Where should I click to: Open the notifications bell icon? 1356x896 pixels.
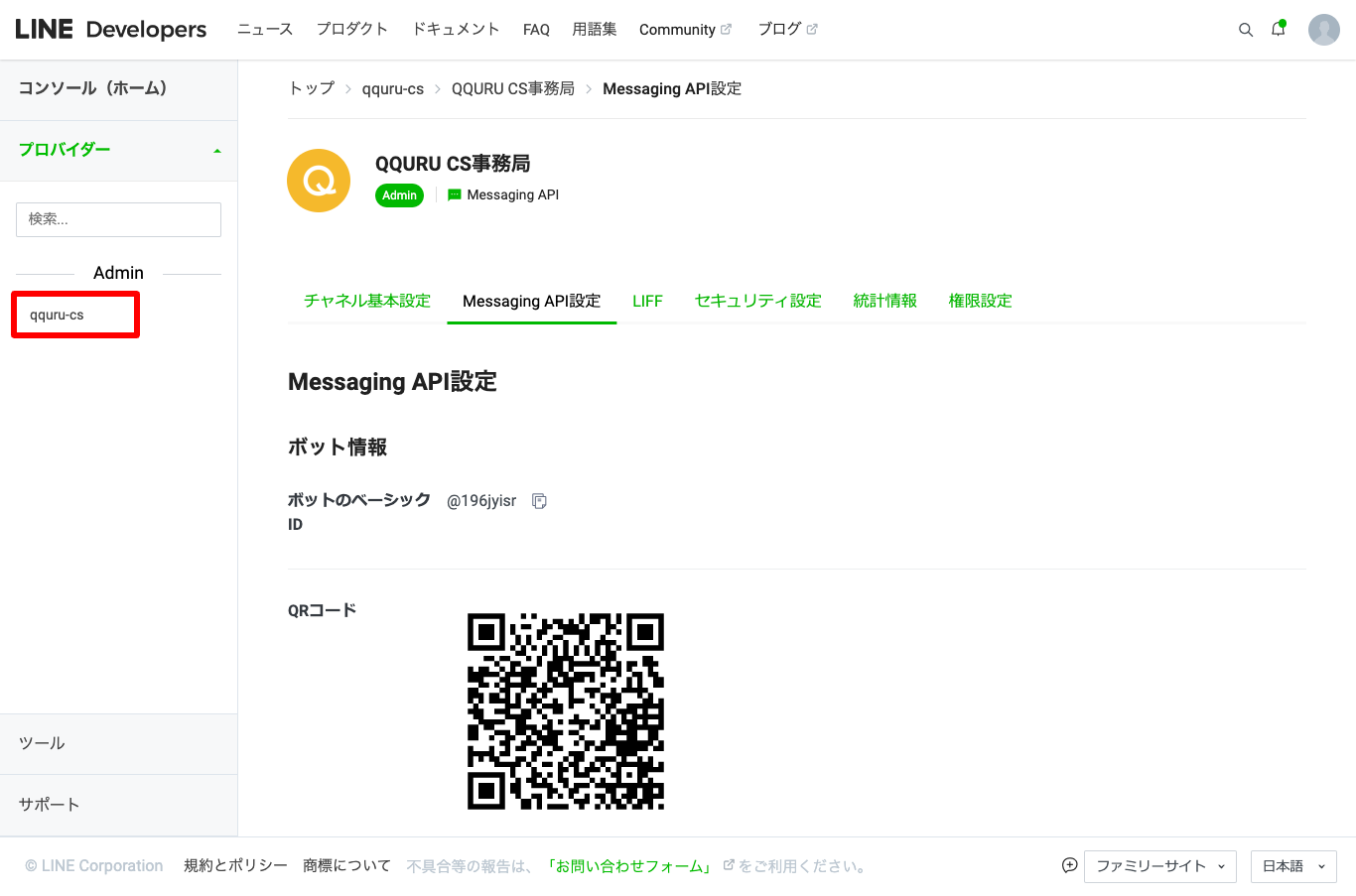point(1278,30)
